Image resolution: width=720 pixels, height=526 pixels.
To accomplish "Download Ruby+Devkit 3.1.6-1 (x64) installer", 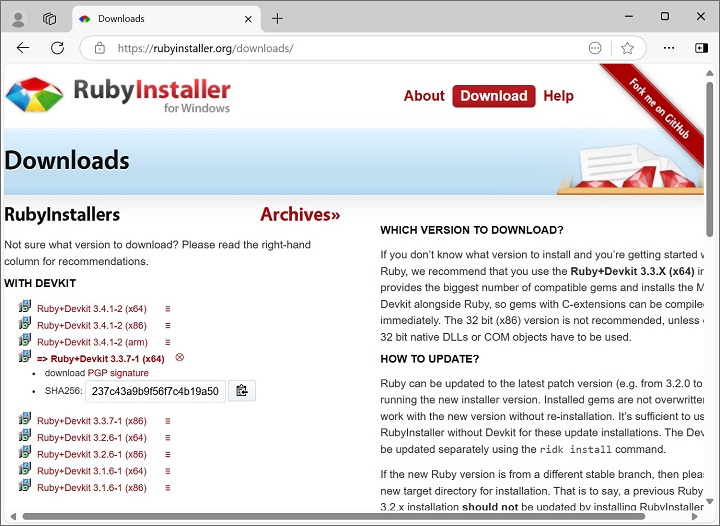I will [92, 471].
